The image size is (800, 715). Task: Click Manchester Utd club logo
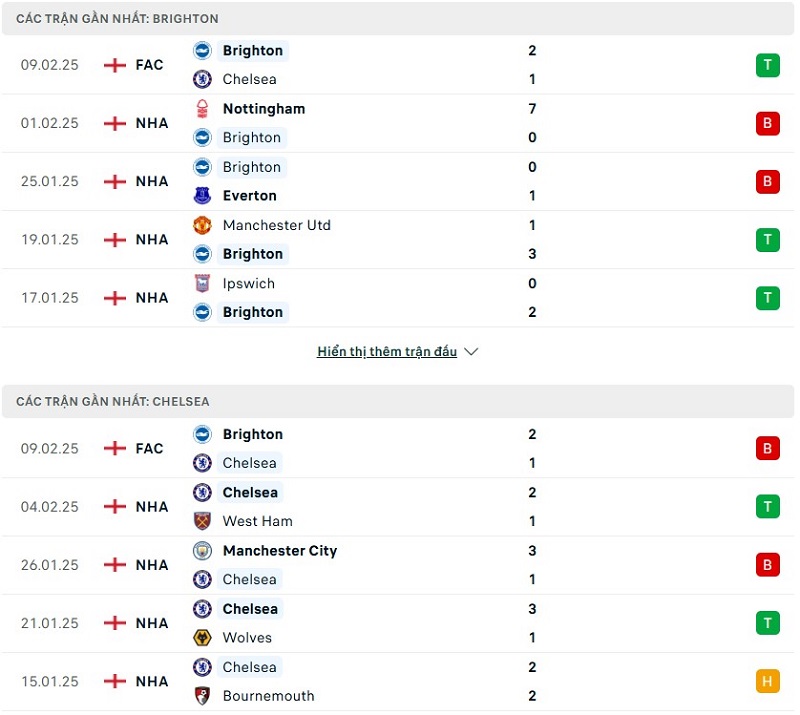[203, 225]
